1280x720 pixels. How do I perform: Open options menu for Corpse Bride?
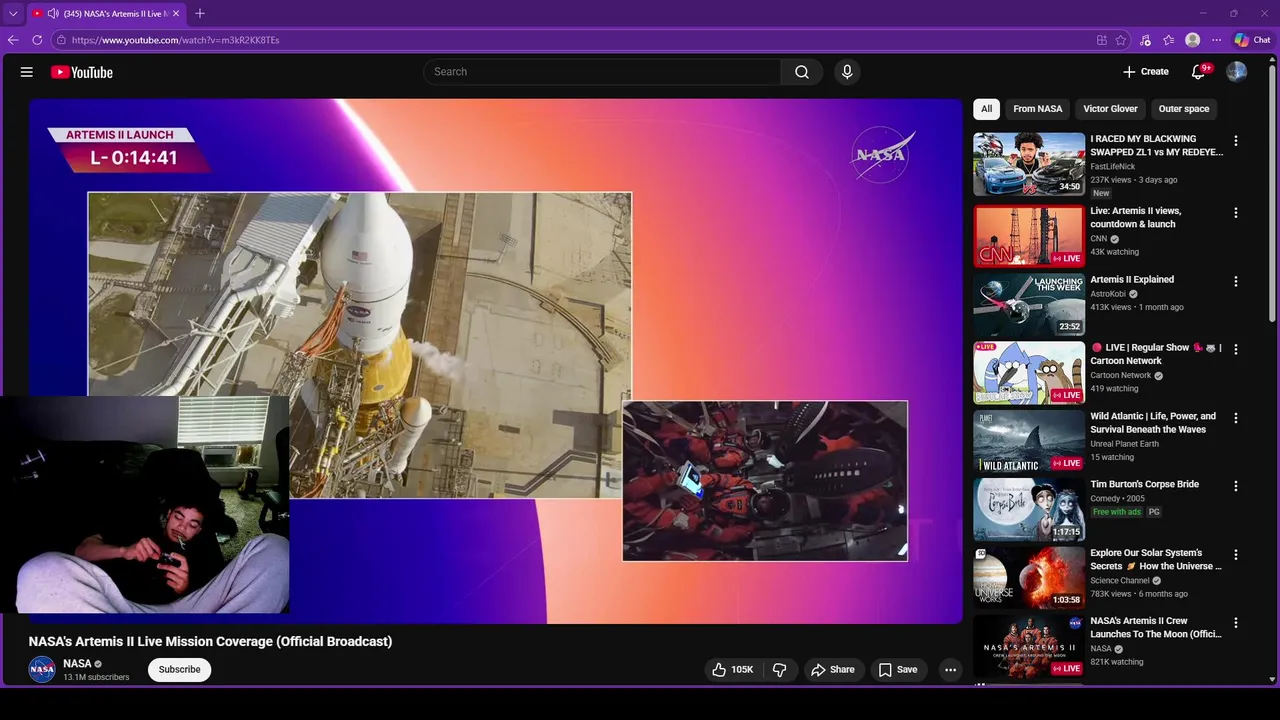pyautogui.click(x=1235, y=486)
